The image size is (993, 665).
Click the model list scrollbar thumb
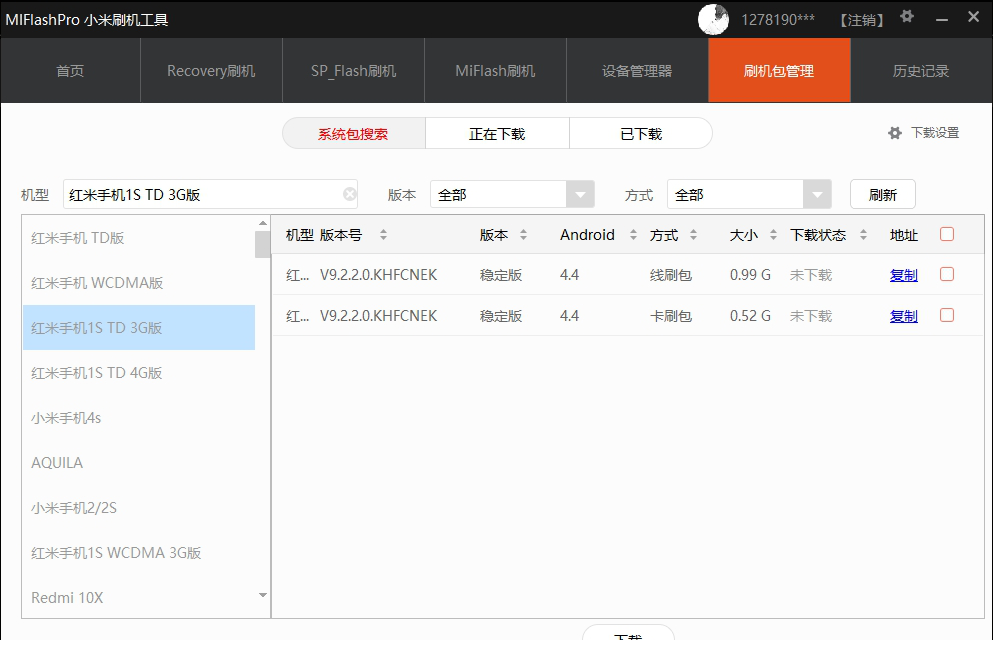[x=262, y=244]
